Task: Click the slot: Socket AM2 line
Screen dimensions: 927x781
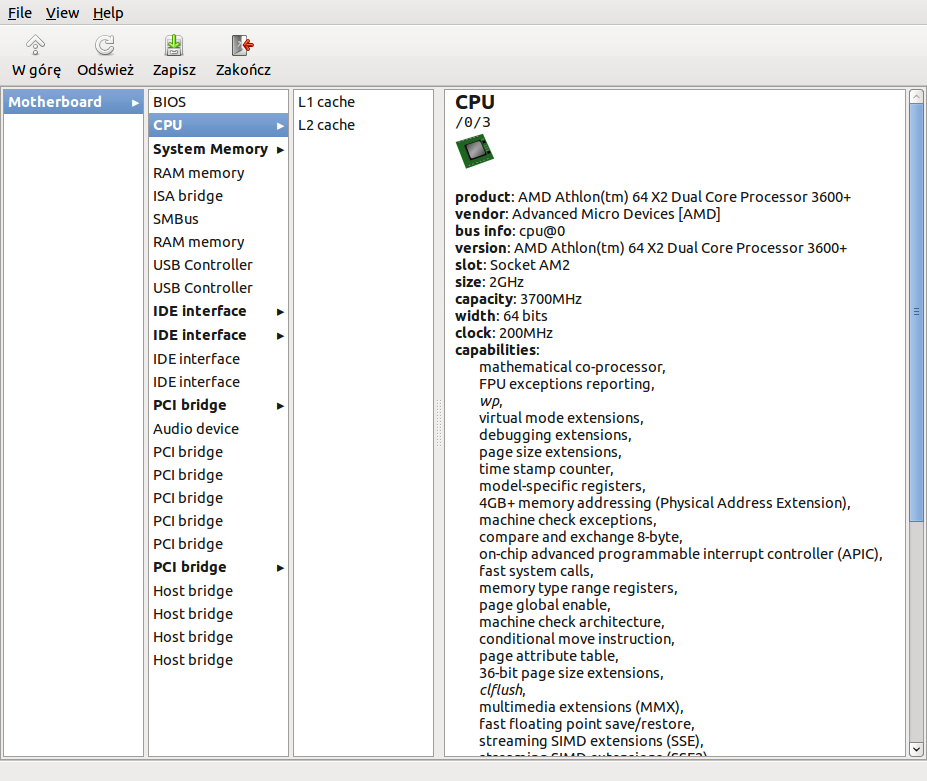Action: click(x=512, y=265)
